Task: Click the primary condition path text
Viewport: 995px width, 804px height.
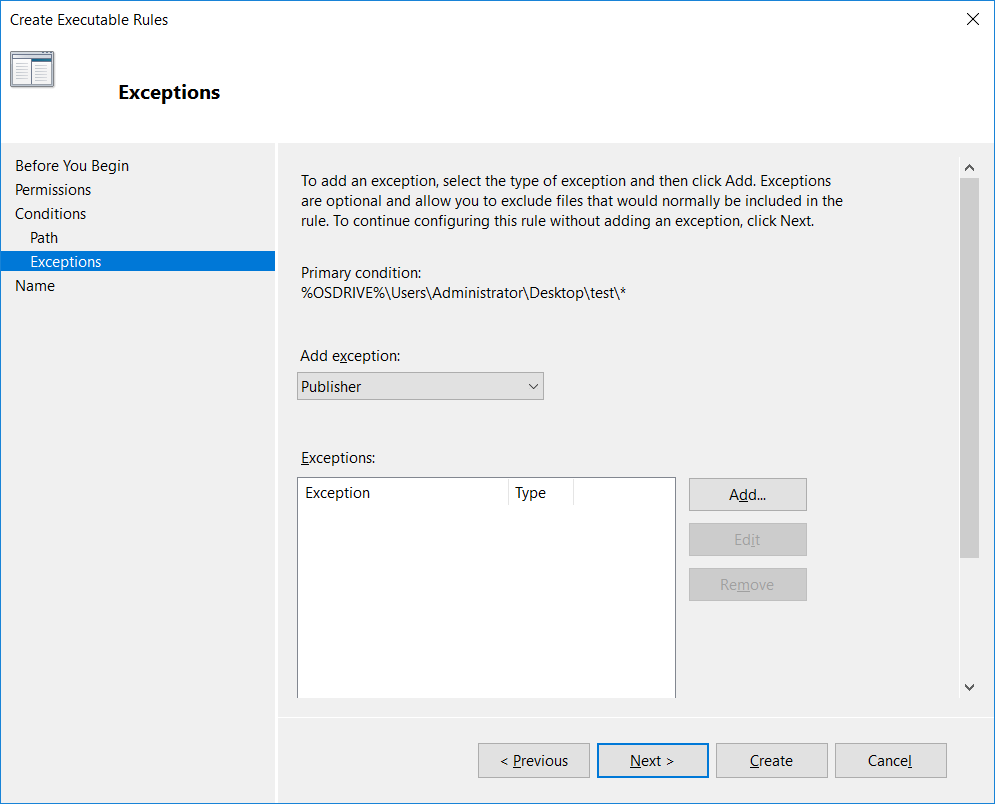Action: pos(463,293)
